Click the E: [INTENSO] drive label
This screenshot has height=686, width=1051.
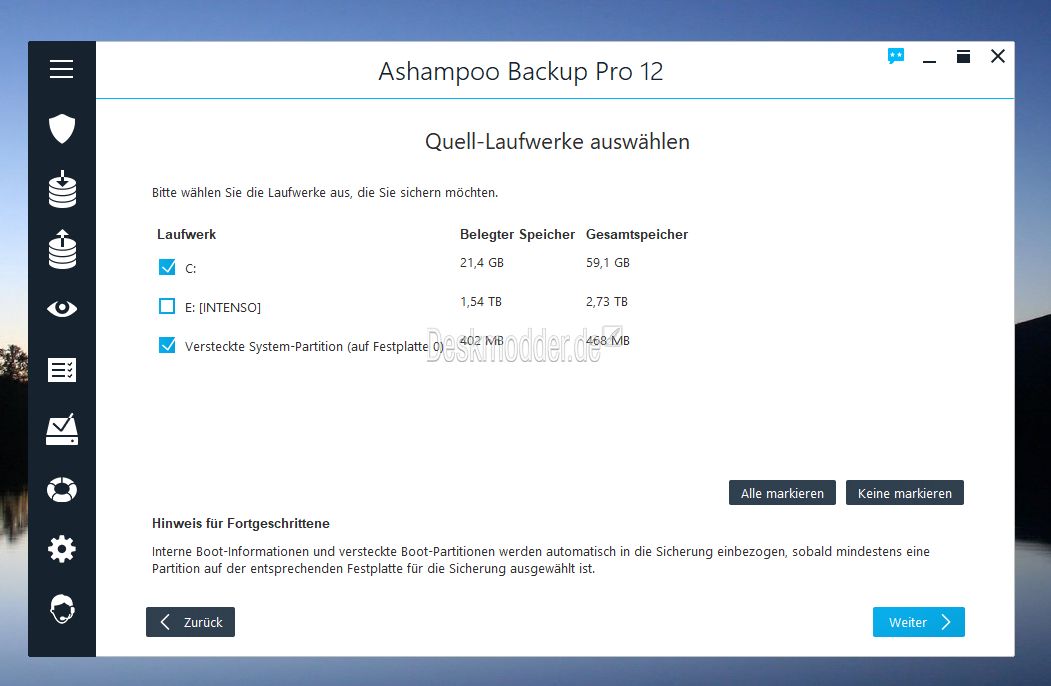tap(223, 307)
